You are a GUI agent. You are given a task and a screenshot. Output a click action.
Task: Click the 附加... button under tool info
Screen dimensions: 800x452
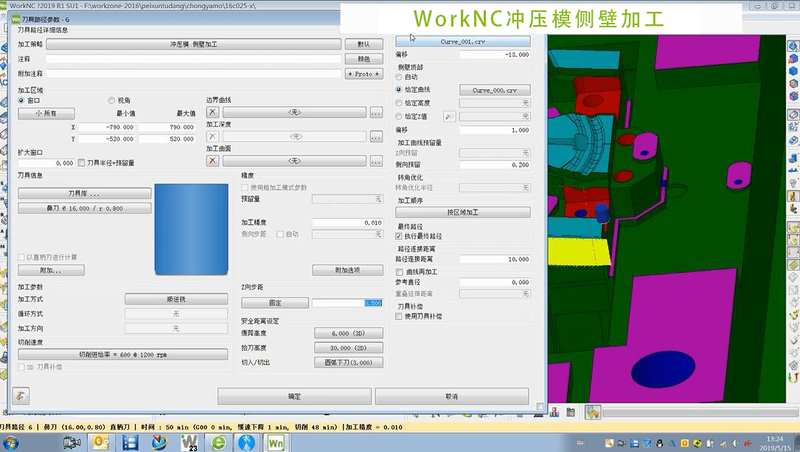click(51, 270)
